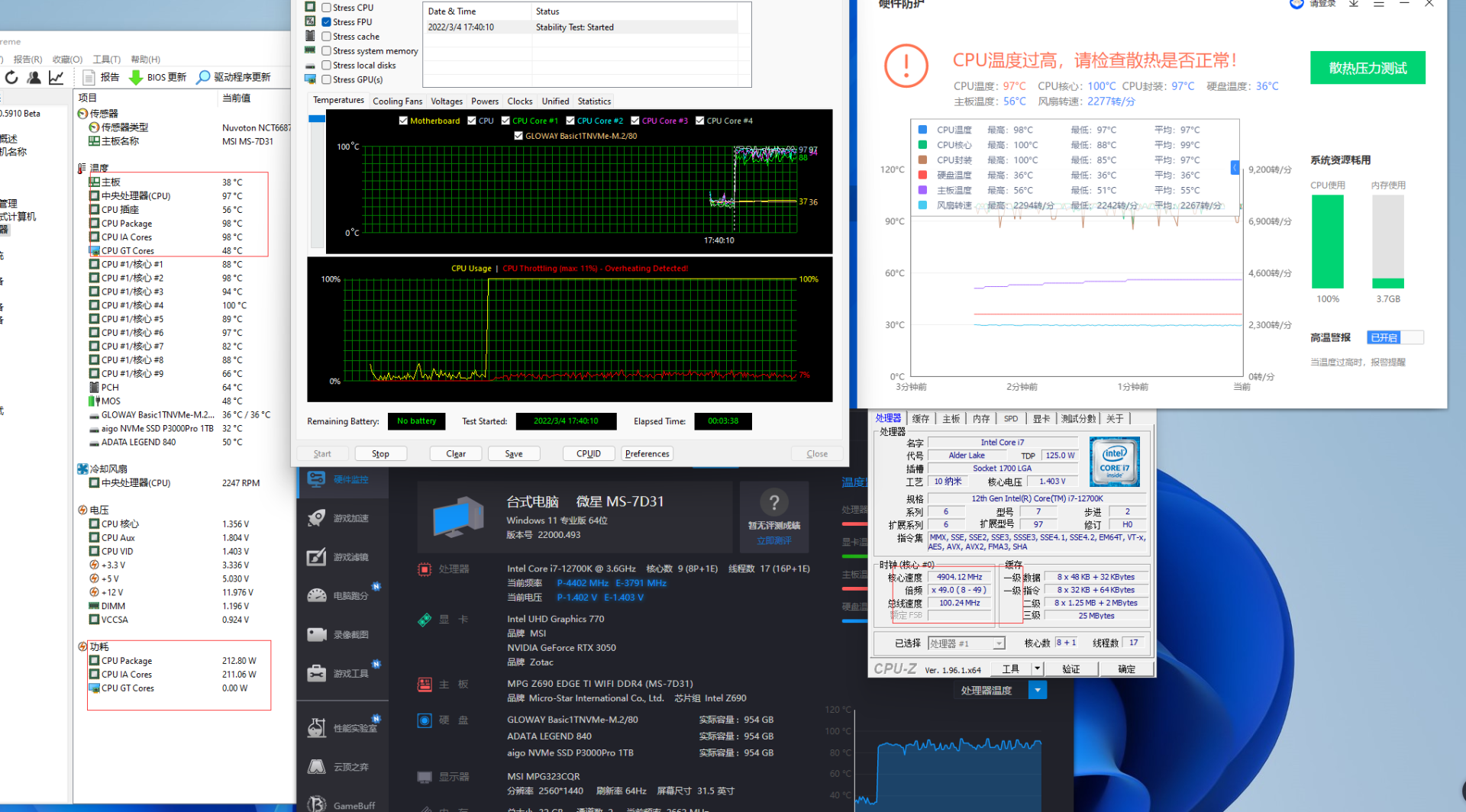Switch to the 主板 tab in CPU-Z
Image resolution: width=1466 pixels, height=812 pixels.
951,418
